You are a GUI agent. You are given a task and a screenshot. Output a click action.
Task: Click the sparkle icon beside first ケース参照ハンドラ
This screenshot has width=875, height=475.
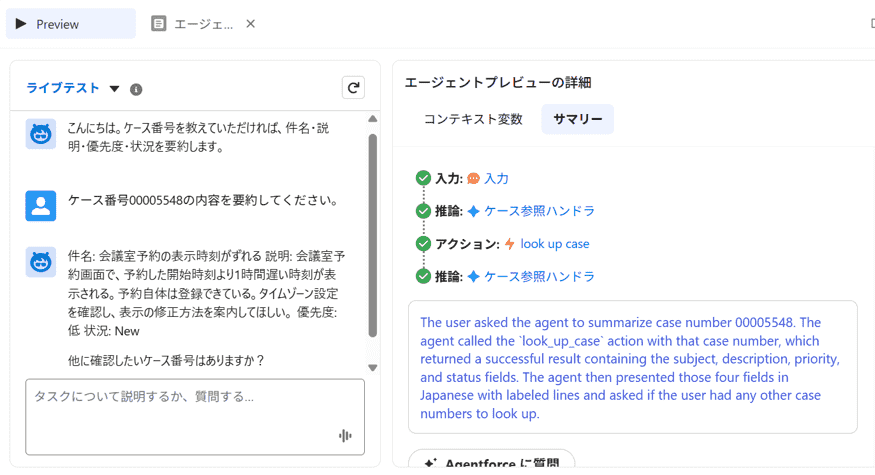click(473, 211)
